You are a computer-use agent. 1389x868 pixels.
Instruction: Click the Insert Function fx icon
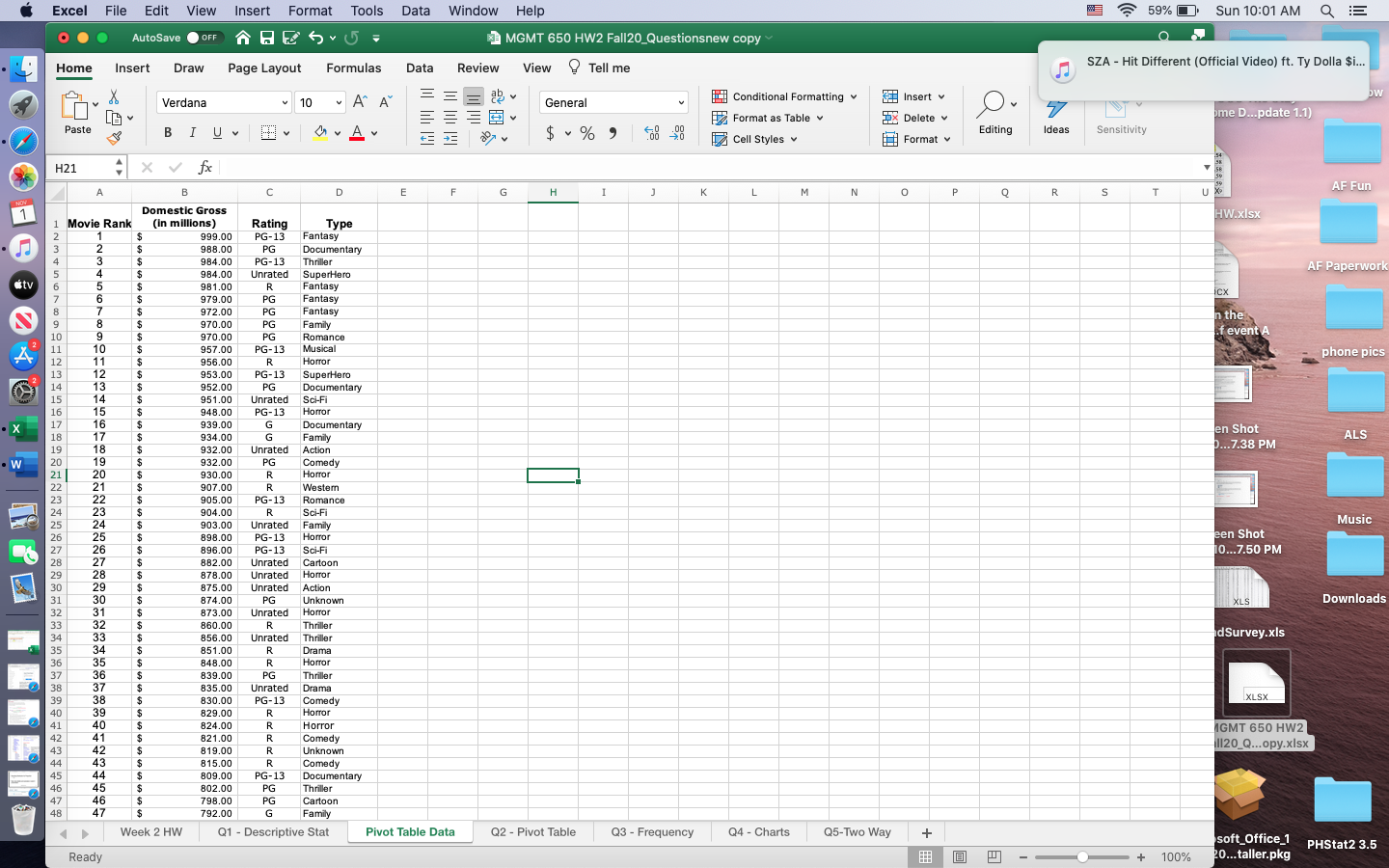[x=204, y=168]
